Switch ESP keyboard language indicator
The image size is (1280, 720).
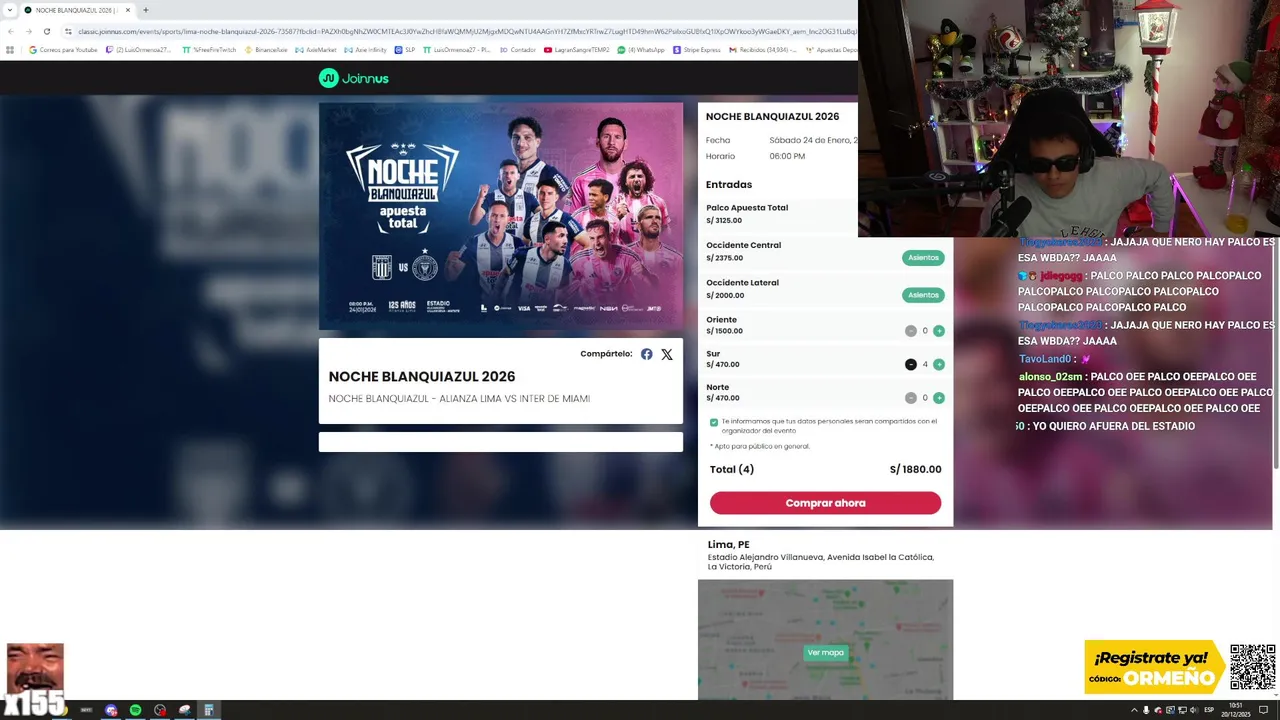click(1209, 710)
